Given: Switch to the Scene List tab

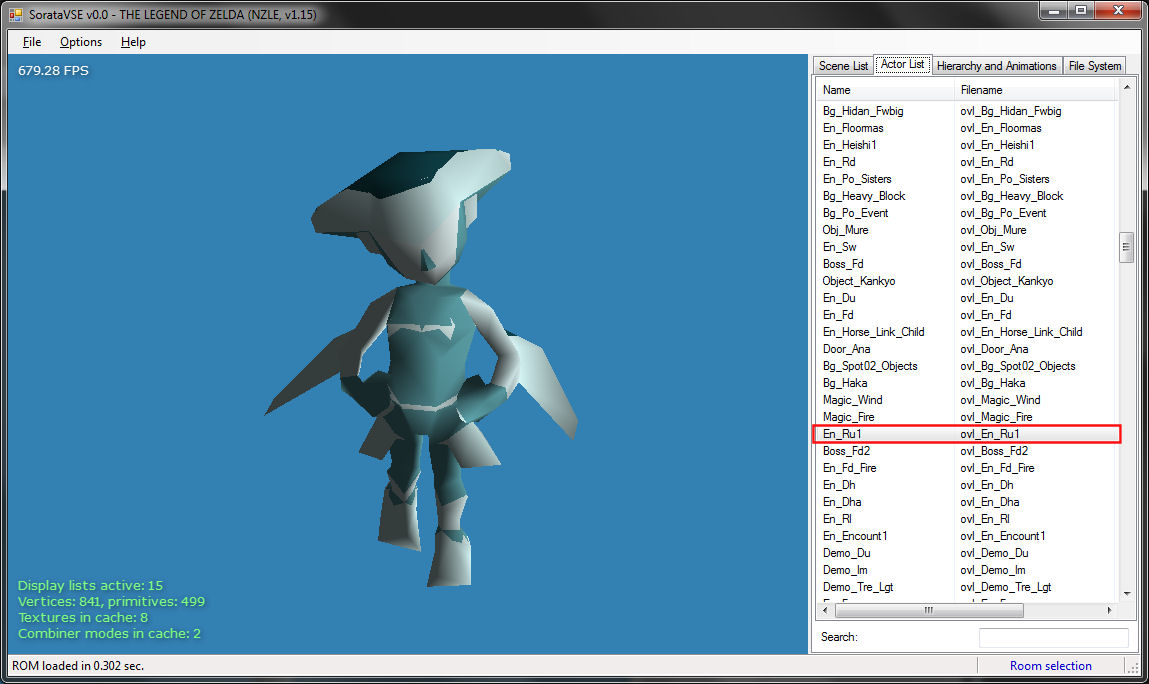Looking at the screenshot, I should point(843,66).
